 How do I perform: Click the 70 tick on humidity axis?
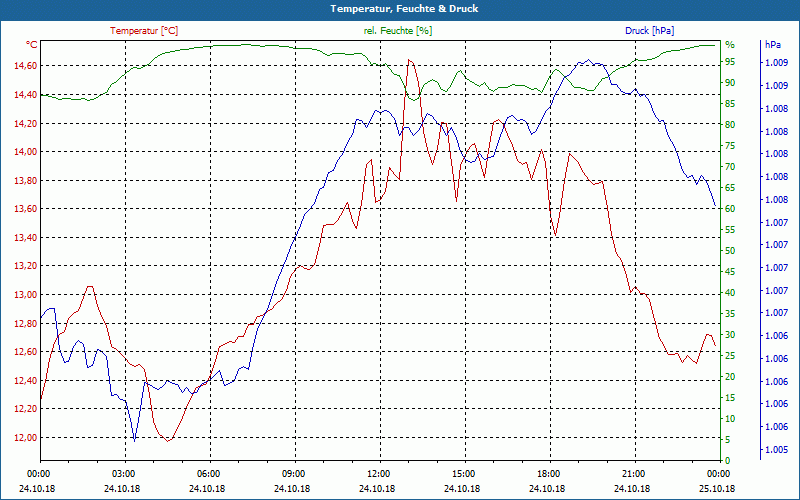[x=730, y=167]
